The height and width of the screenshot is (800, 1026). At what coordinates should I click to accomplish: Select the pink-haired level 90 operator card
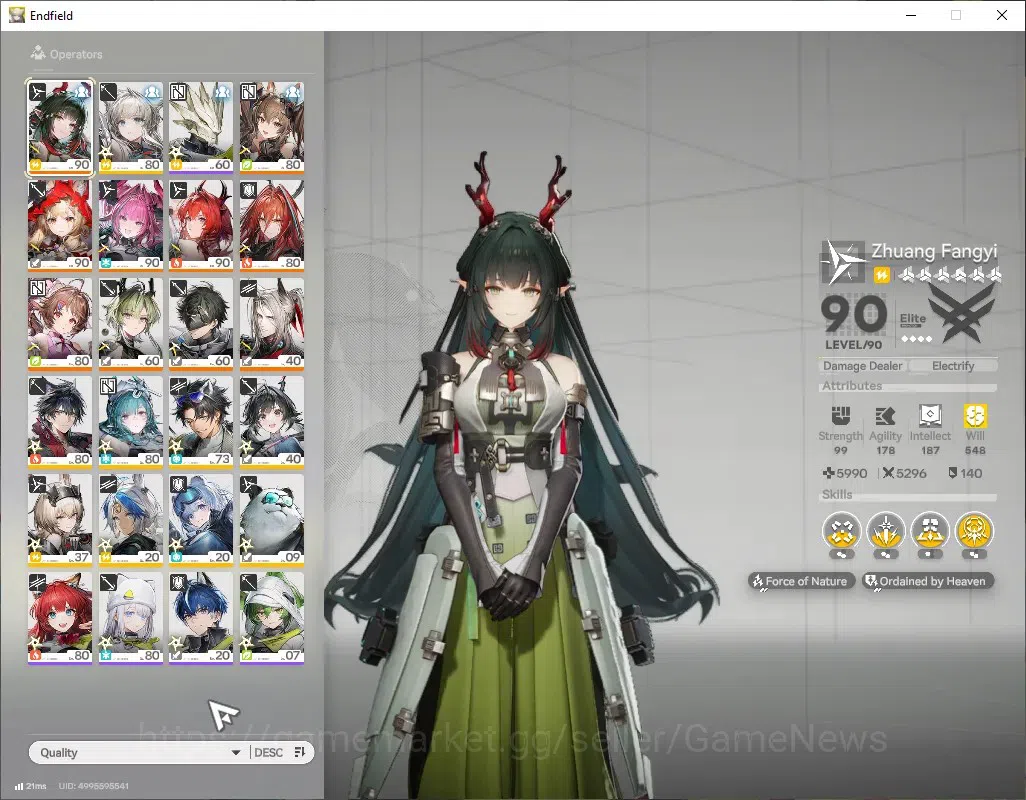(x=130, y=225)
